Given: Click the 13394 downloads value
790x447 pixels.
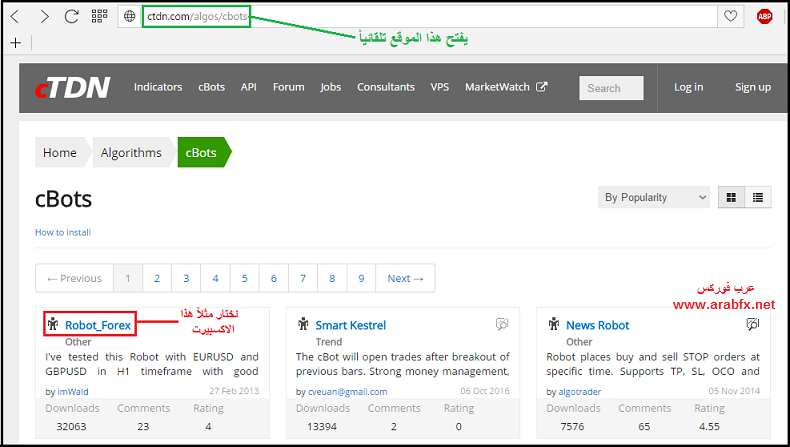Looking at the screenshot, I should [322, 426].
